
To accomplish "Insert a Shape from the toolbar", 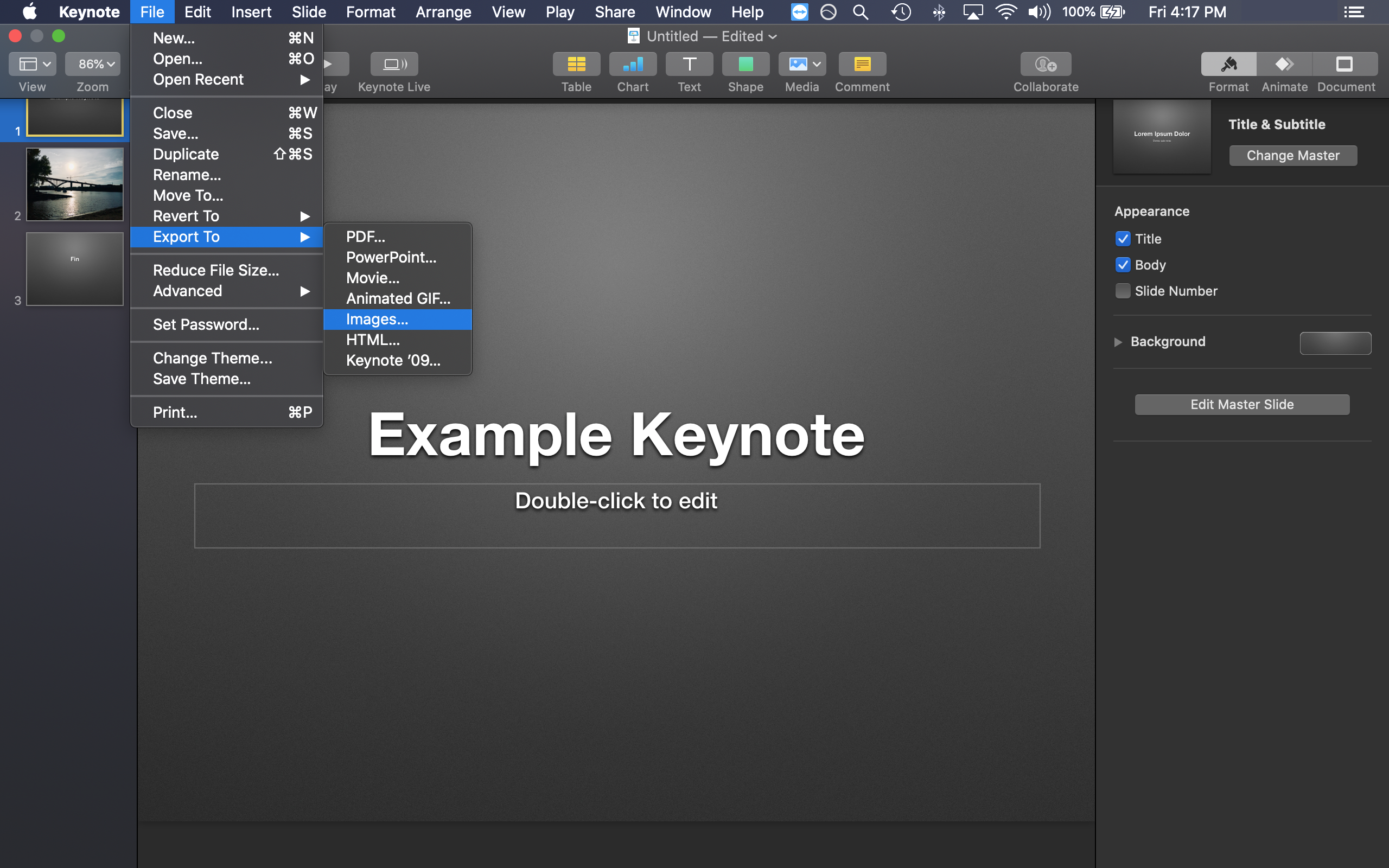I will [746, 63].
